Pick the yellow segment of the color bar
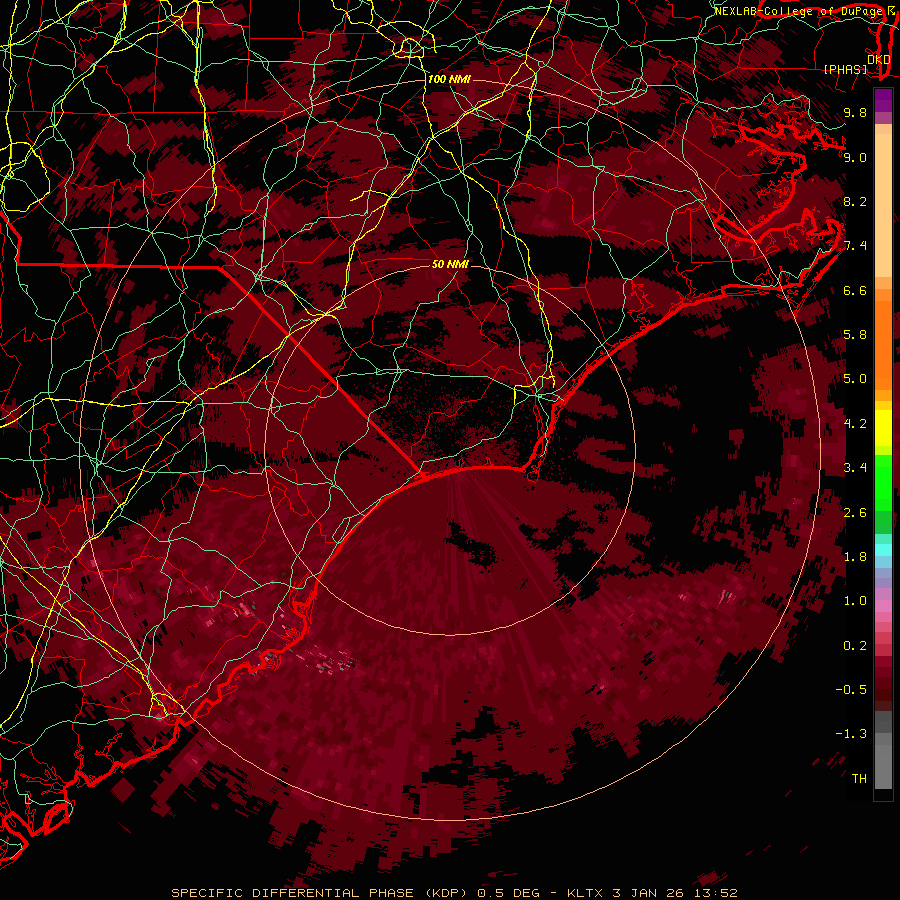This screenshot has height=900, width=900. 883,428
